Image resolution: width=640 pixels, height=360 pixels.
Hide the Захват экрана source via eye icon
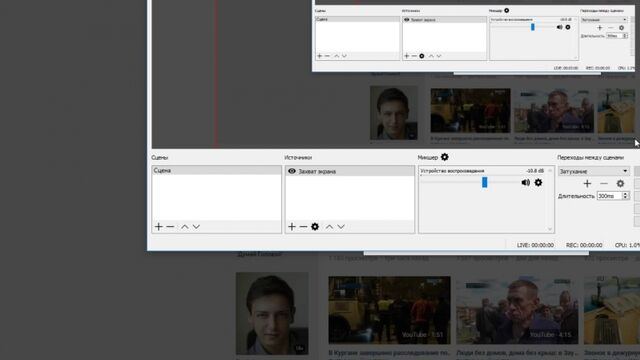point(292,171)
